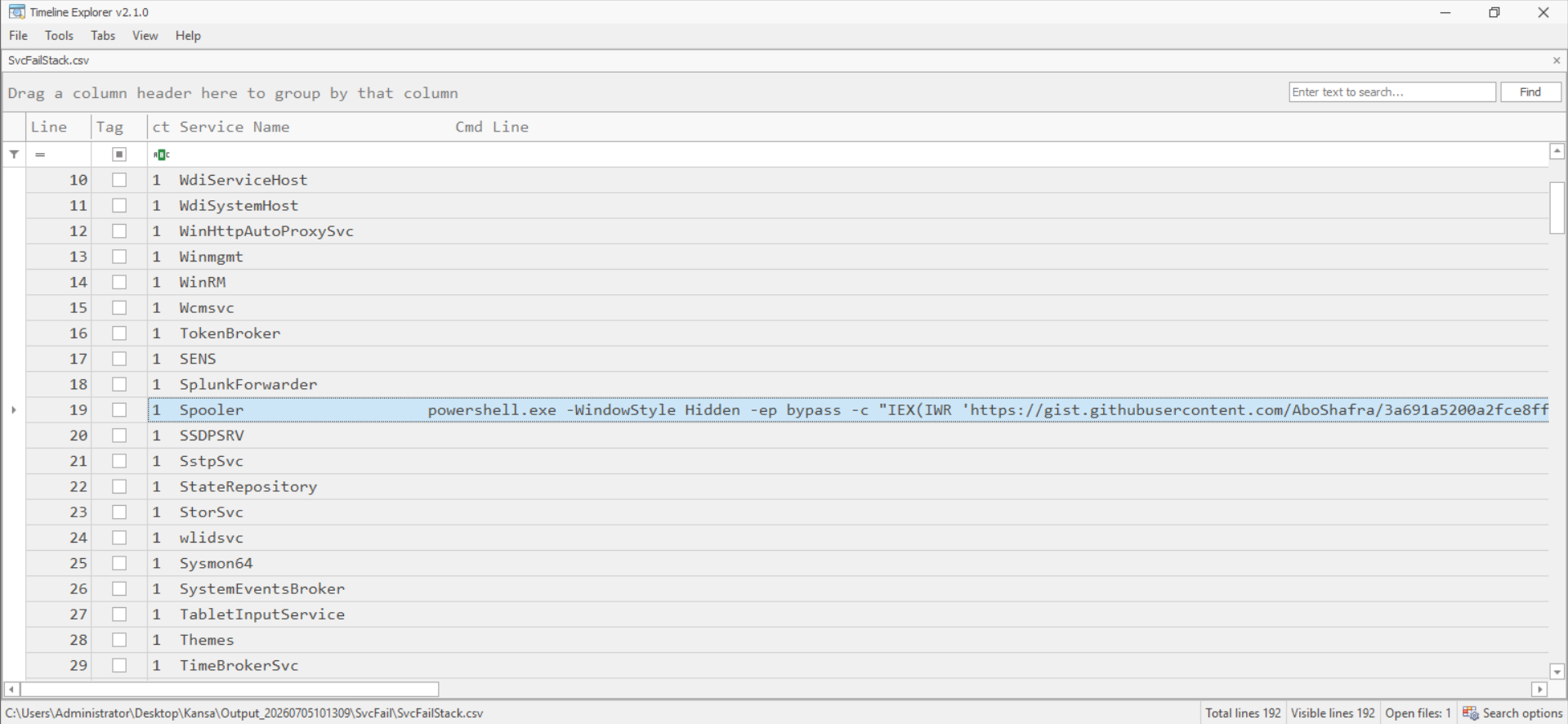Screen dimensions: 1568x724
Task: Tag the SplunkForwarder row checkbox
Action: 119,384
